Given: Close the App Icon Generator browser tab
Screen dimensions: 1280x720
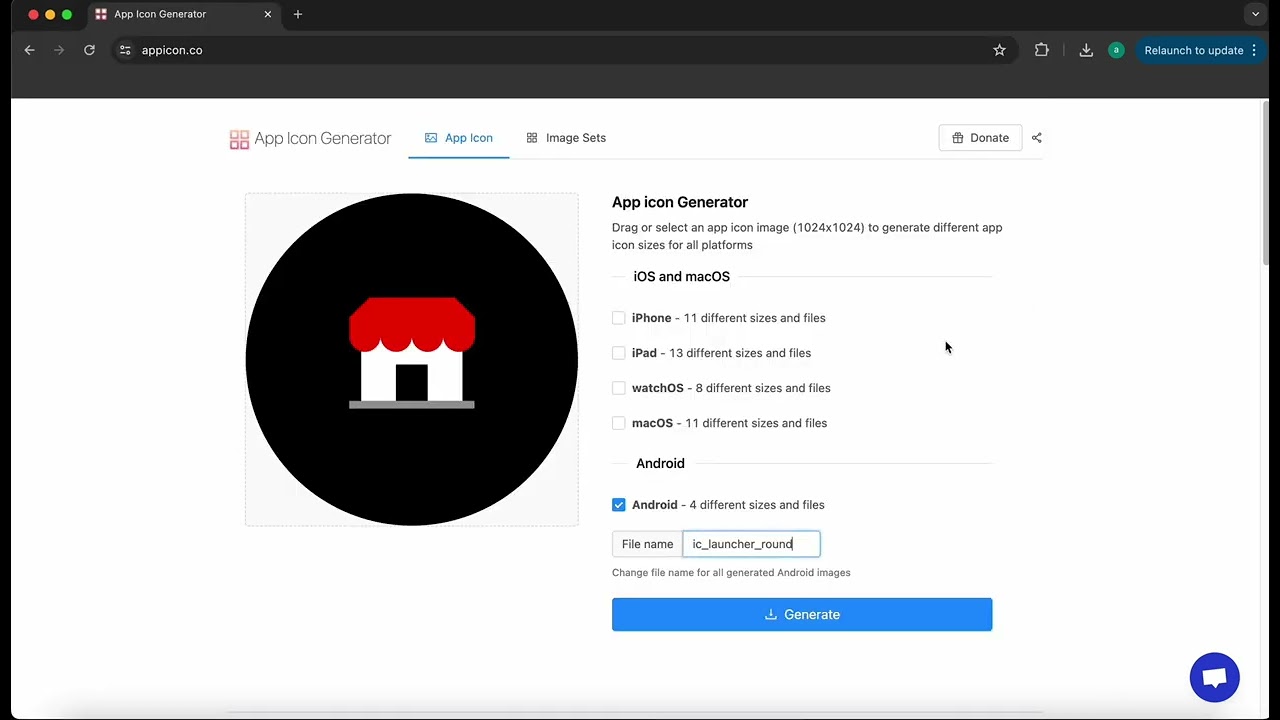Looking at the screenshot, I should coord(268,14).
